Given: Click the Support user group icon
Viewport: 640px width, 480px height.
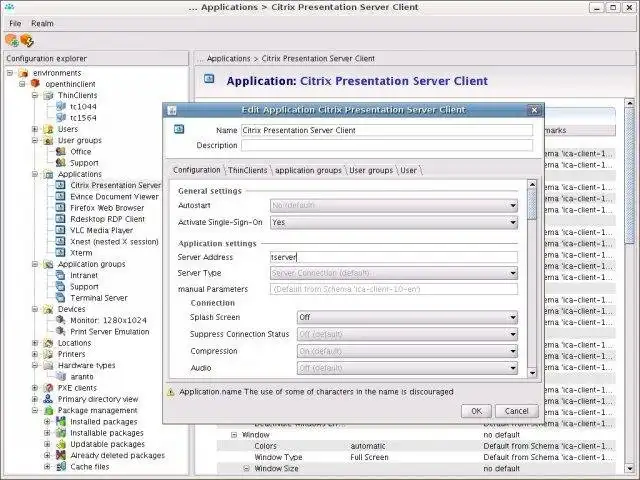Looking at the screenshot, I should pyautogui.click(x=61, y=163).
